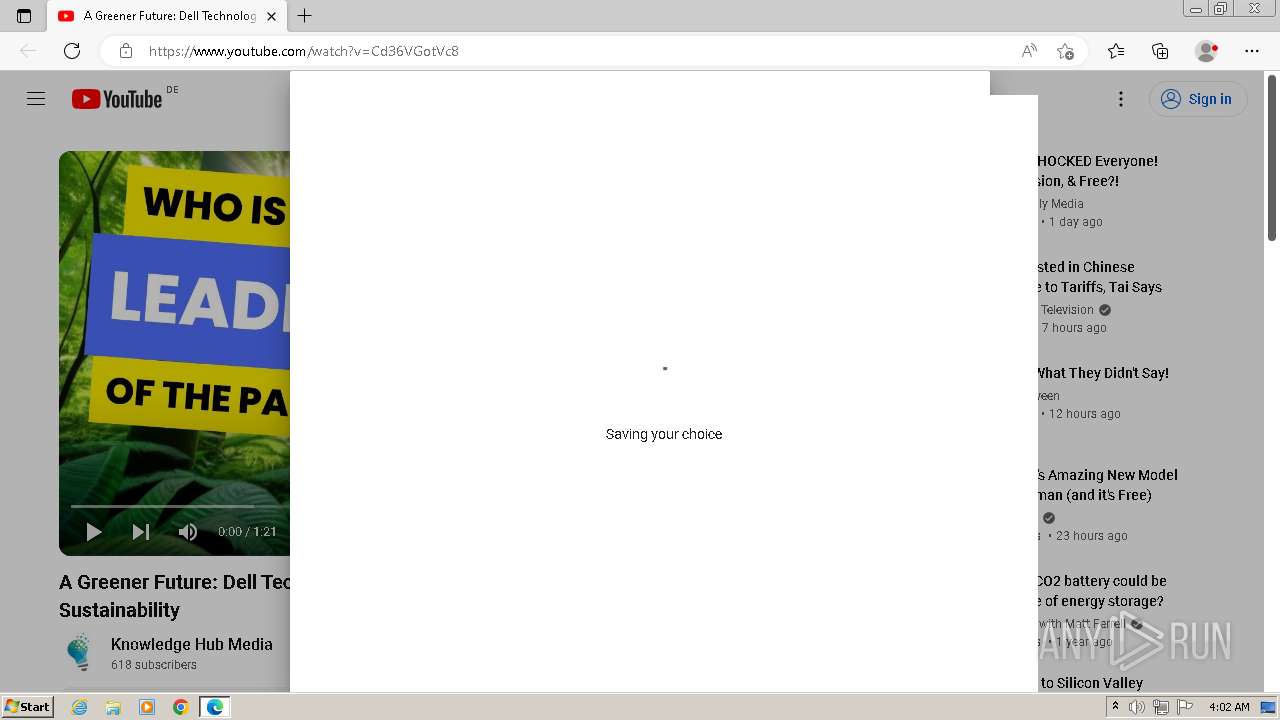Viewport: 1280px width, 720px height.
Task: Open Edge Settings and more menu
Action: (1252, 51)
